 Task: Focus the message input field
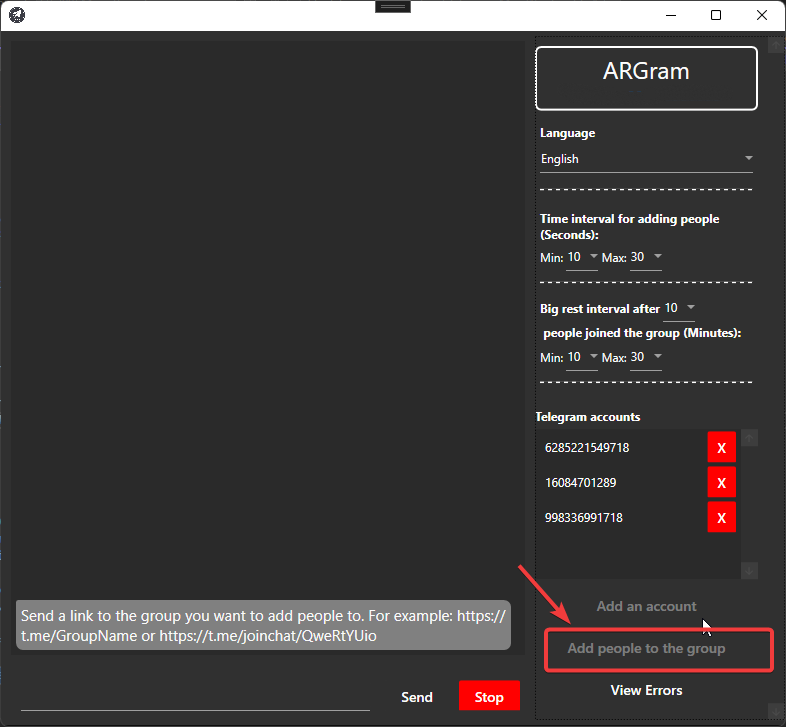click(195, 697)
